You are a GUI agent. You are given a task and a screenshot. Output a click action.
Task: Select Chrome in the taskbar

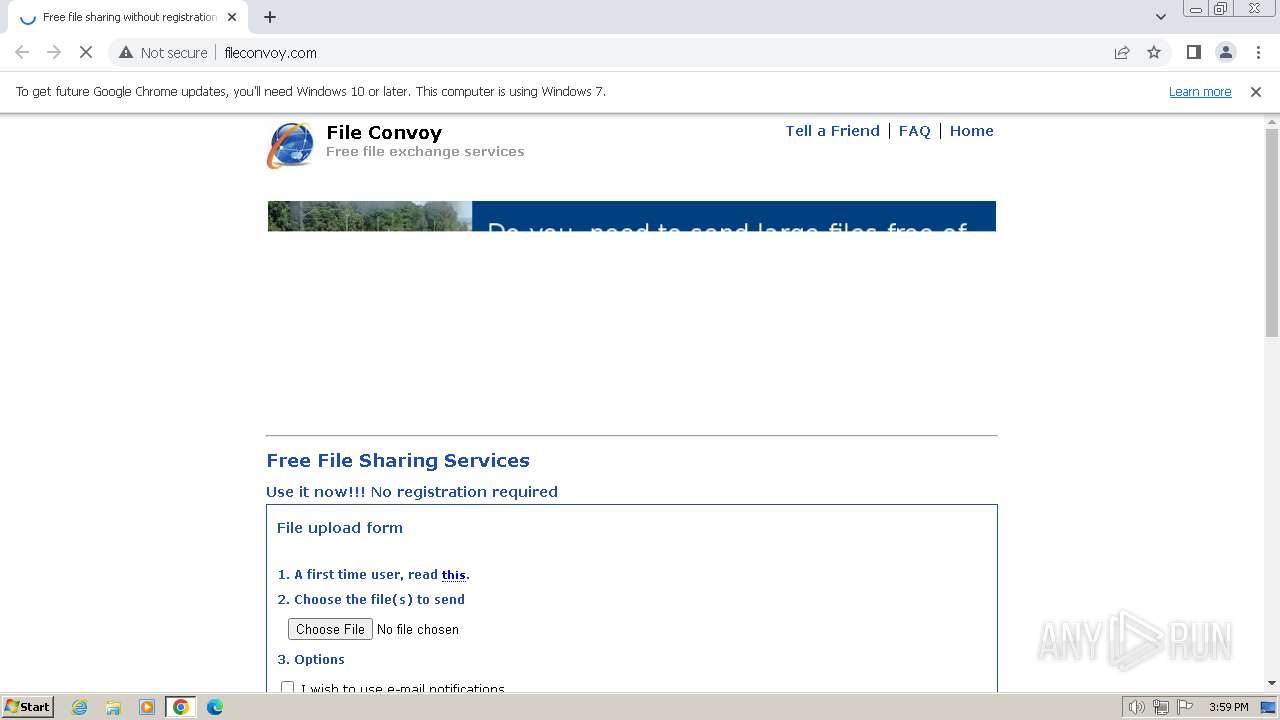coord(181,707)
